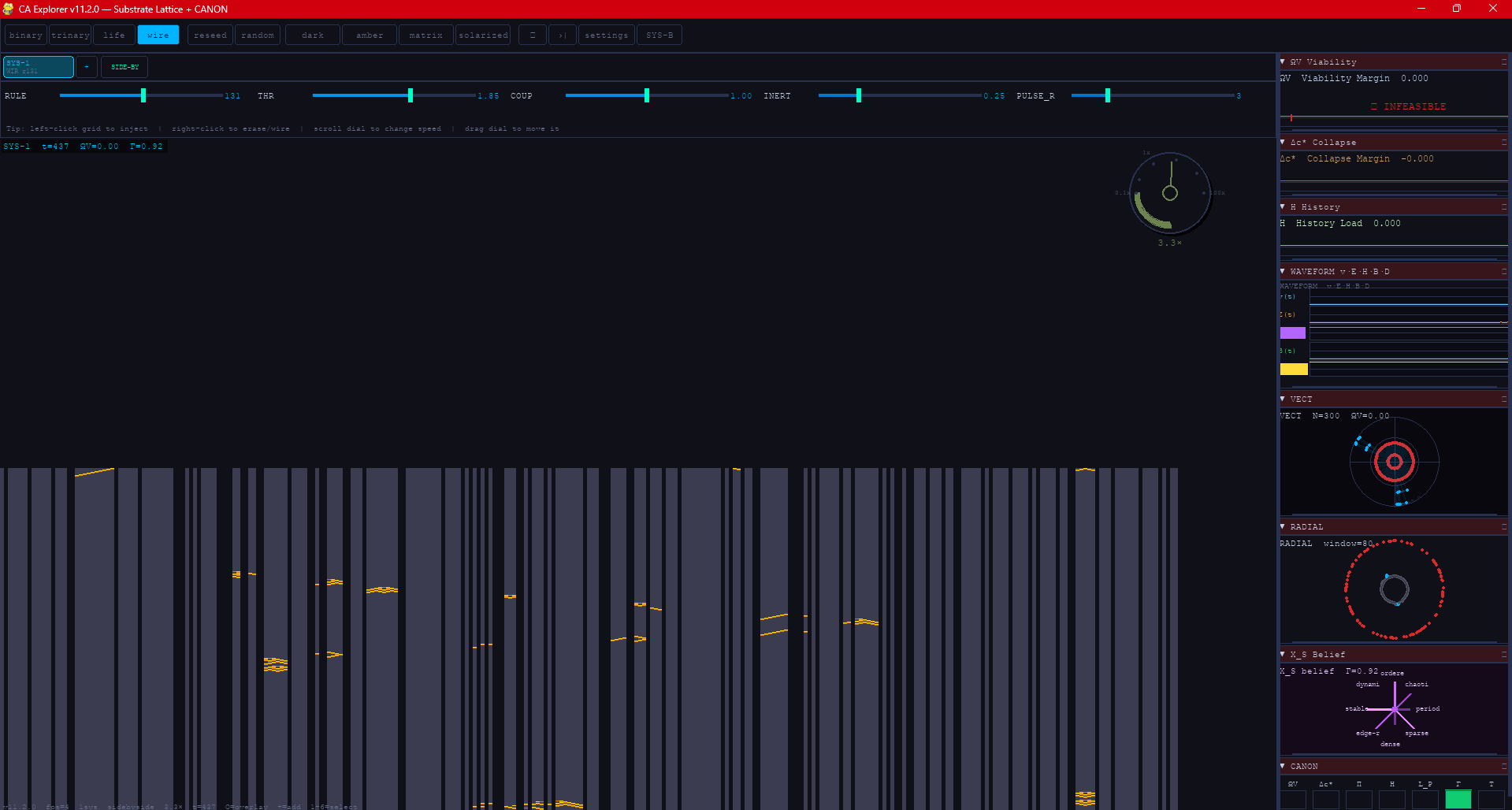Click pop-out square on VECT header
This screenshot has width=1512, height=810.
1503,399
